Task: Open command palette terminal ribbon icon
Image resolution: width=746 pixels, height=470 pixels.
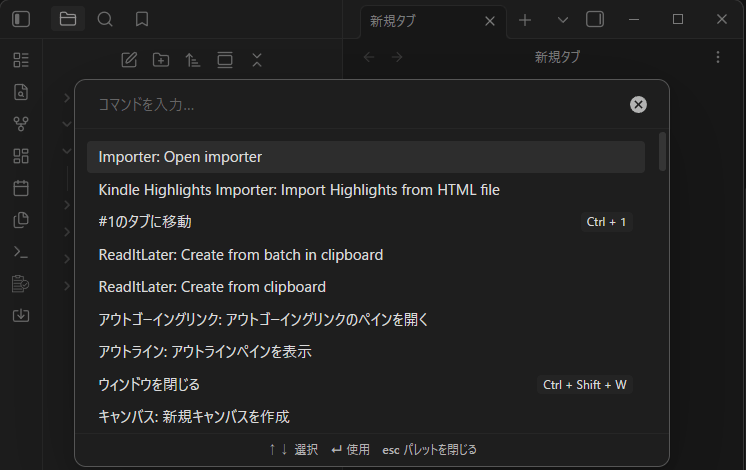Action: (21, 252)
